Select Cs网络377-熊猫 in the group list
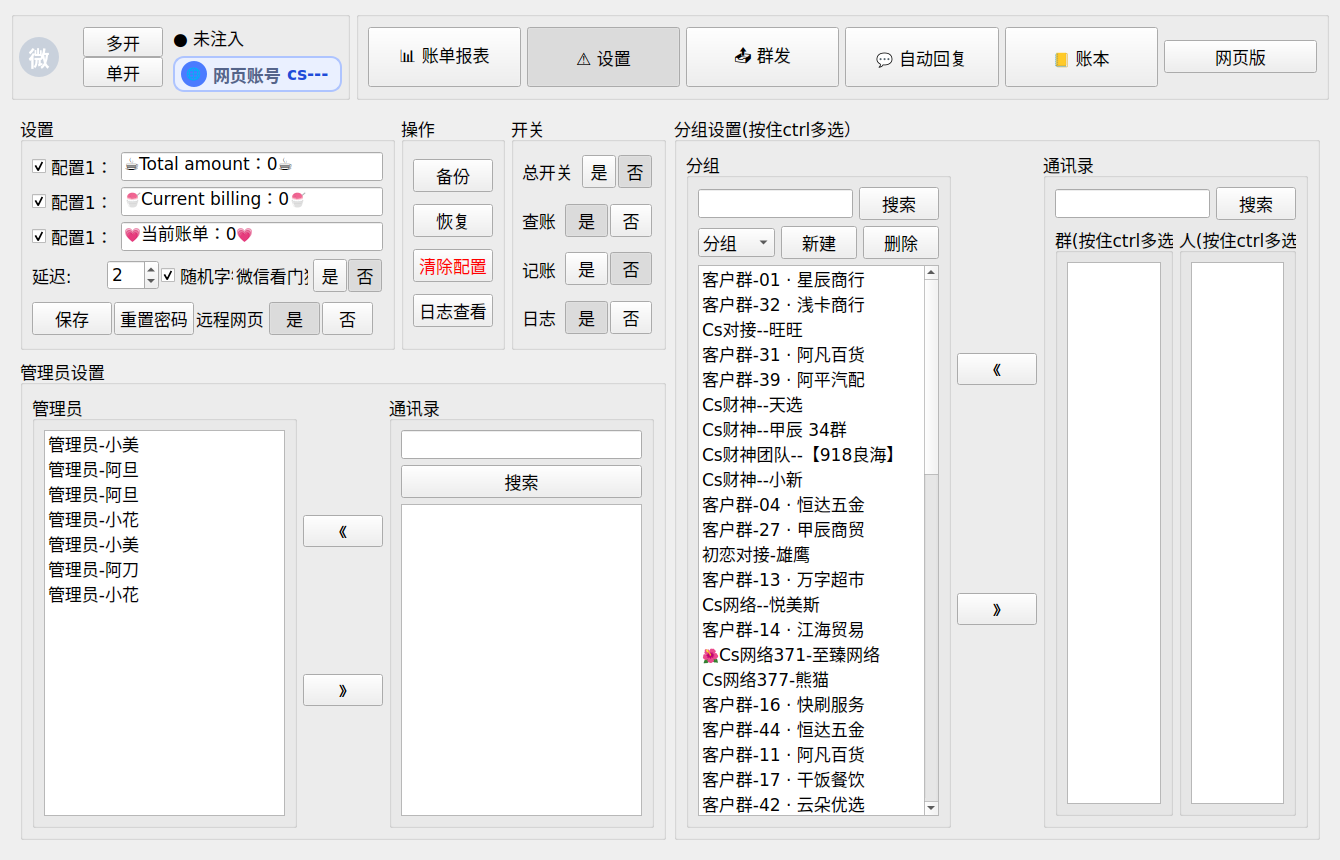This screenshot has width=1340, height=860. tap(812, 680)
